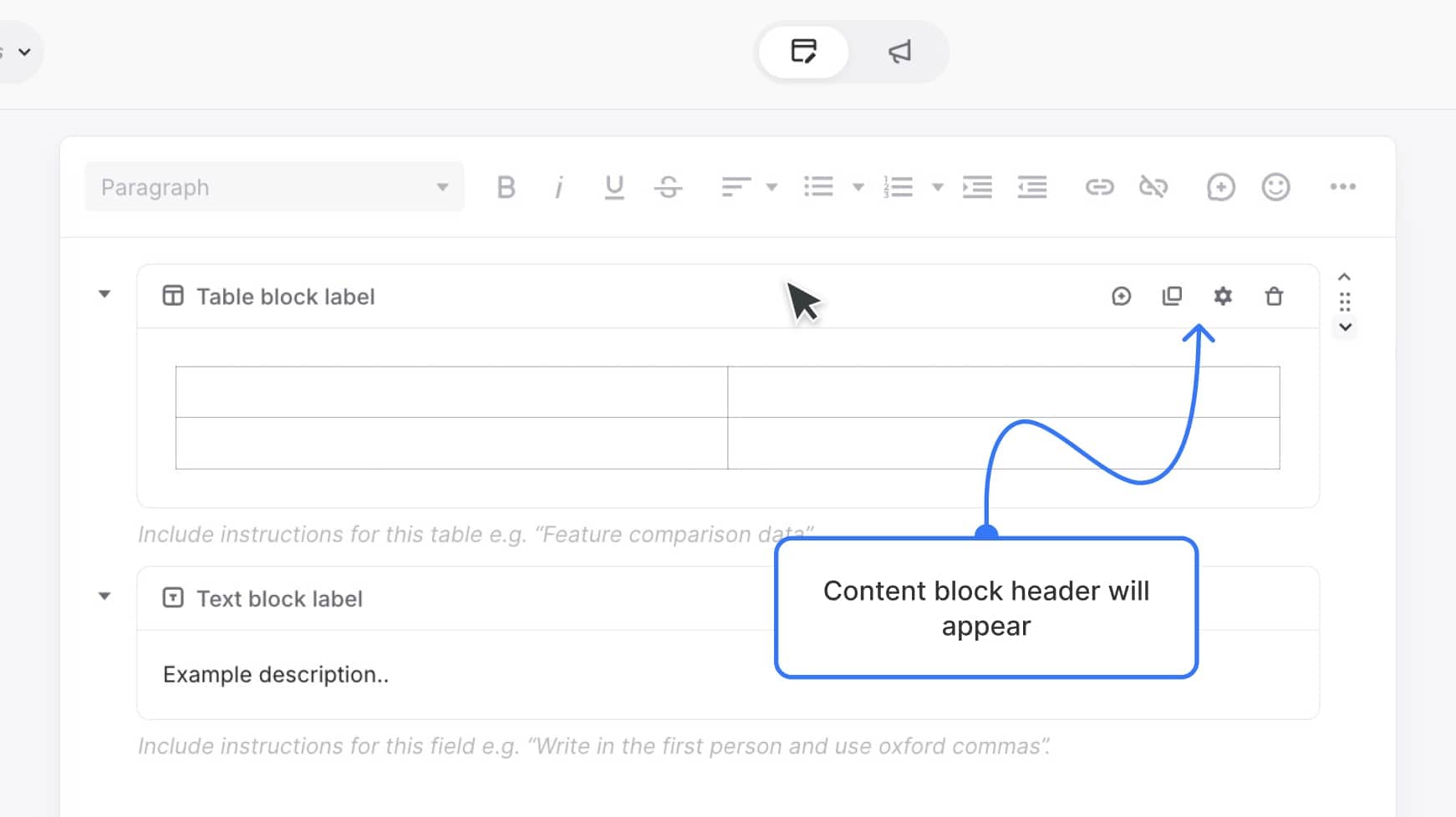Switch to the editor mode tab
This screenshot has height=817, width=1456.
[x=804, y=52]
